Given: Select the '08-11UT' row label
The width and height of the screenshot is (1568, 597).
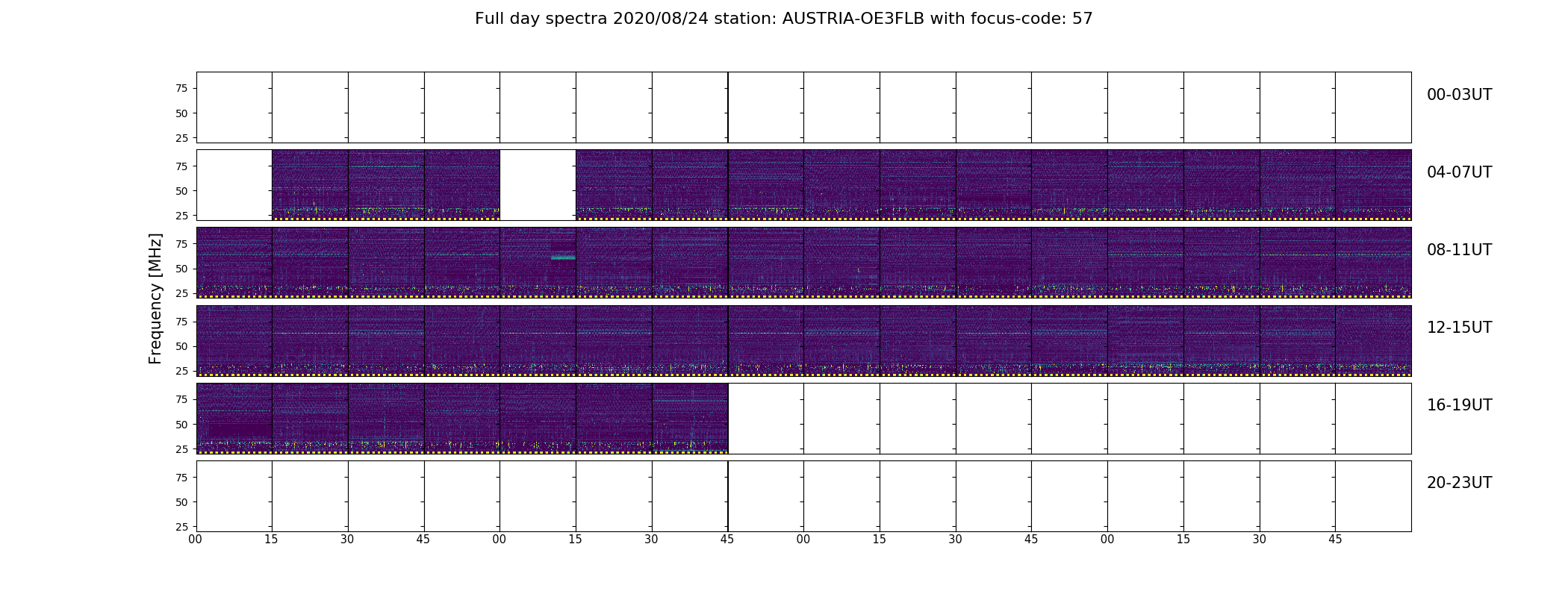Looking at the screenshot, I should coord(1459,250).
